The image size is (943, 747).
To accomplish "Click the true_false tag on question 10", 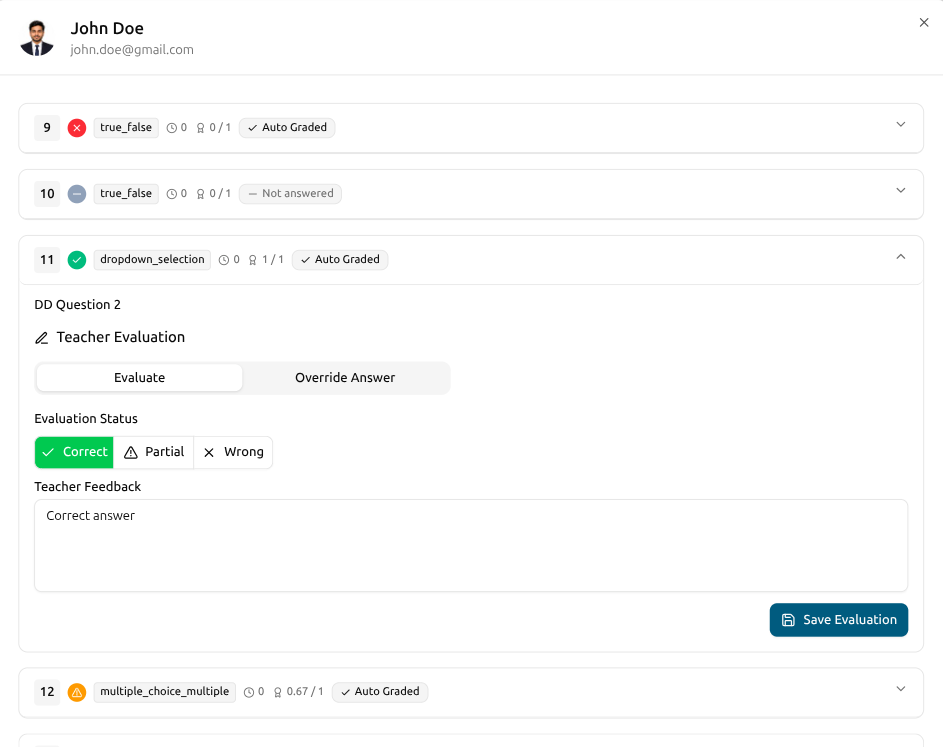I will pos(126,194).
